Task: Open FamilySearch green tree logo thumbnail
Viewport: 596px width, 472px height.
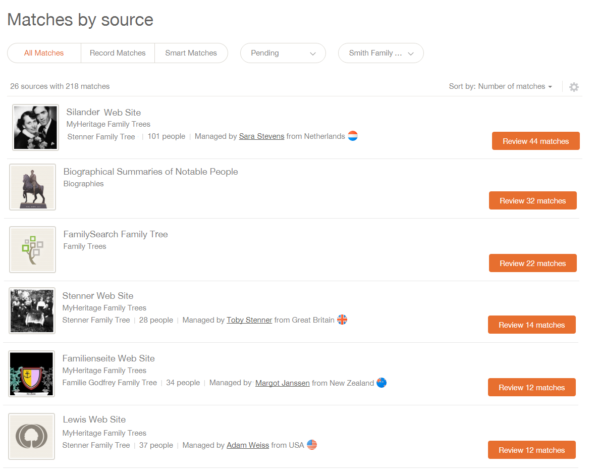Action: [32, 250]
